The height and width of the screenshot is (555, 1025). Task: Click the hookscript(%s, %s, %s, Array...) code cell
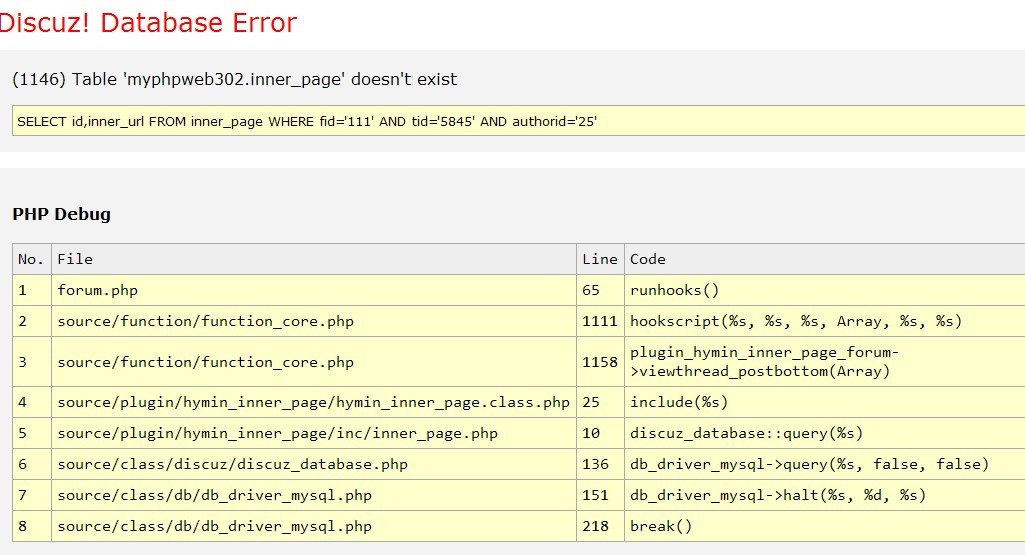[x=825, y=321]
